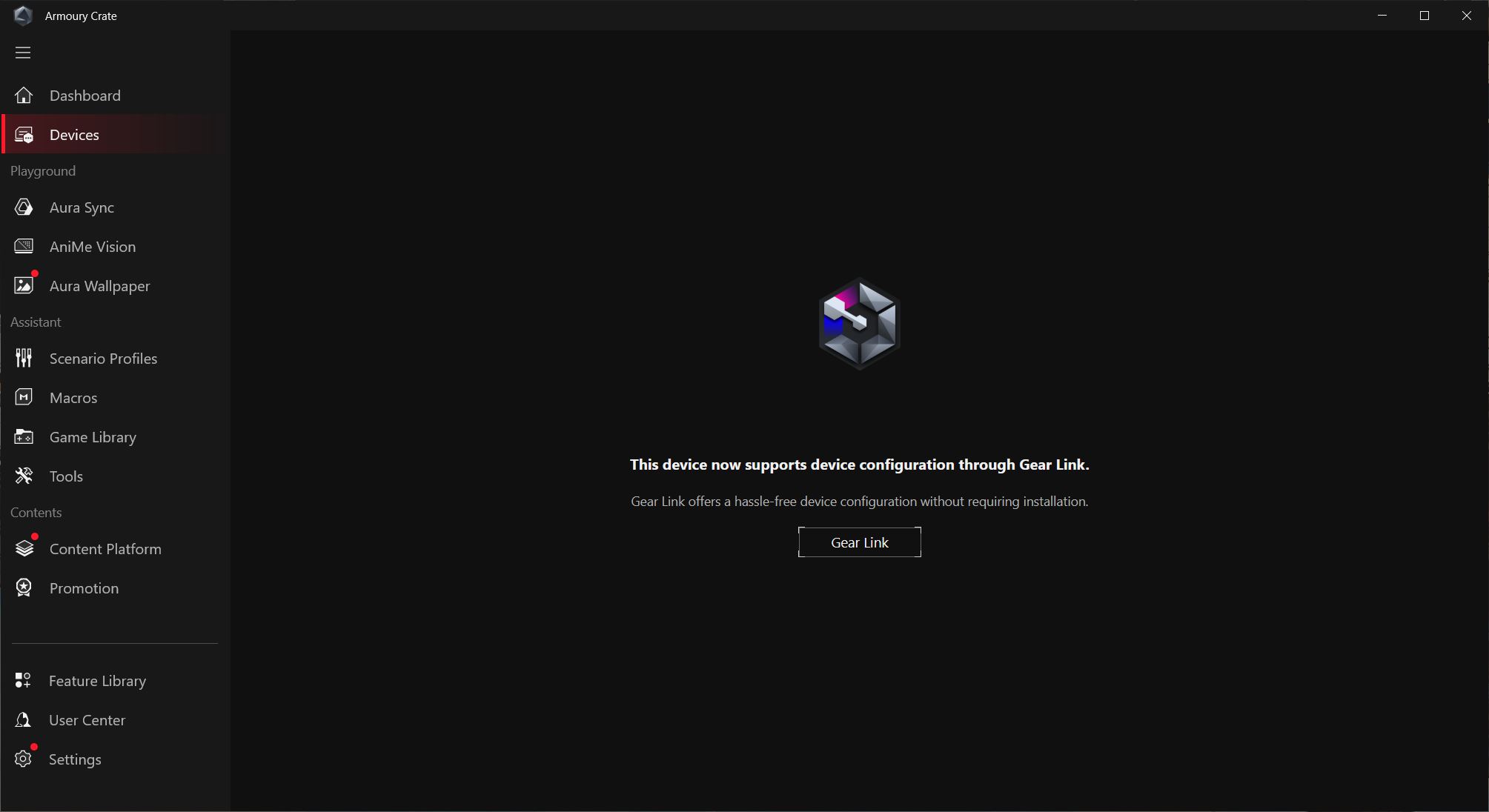Click the Aura Sync icon
Viewport: 1489px width, 812px height.
(x=24, y=207)
